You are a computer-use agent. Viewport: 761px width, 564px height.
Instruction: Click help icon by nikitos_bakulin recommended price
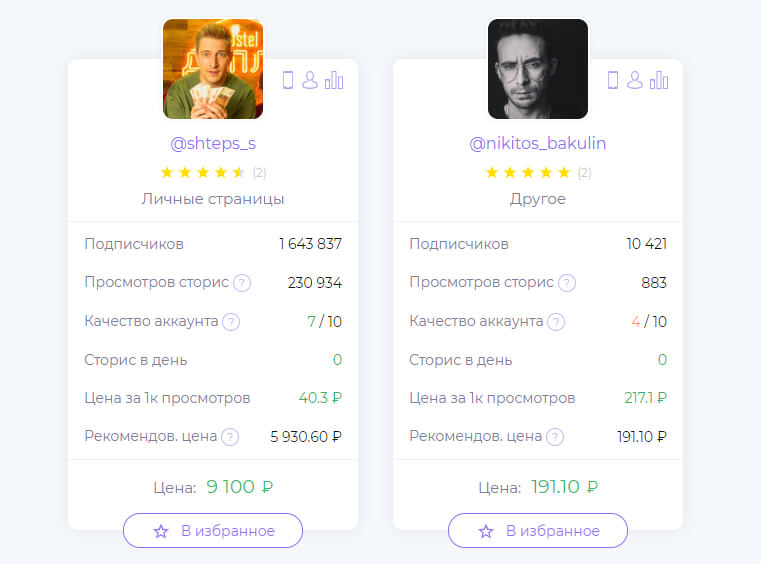(x=555, y=437)
